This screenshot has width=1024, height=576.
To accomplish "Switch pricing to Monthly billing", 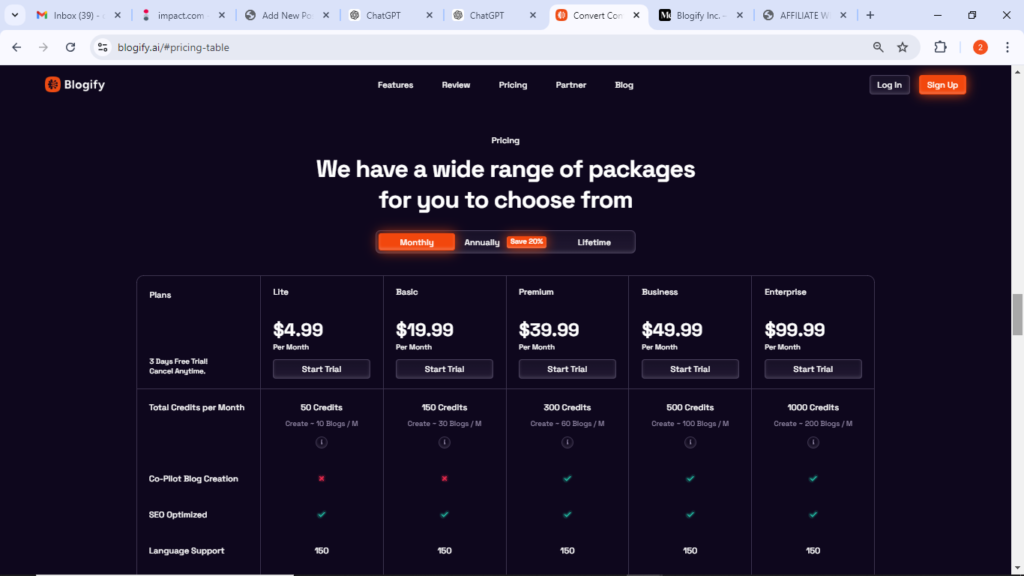I will point(417,242).
